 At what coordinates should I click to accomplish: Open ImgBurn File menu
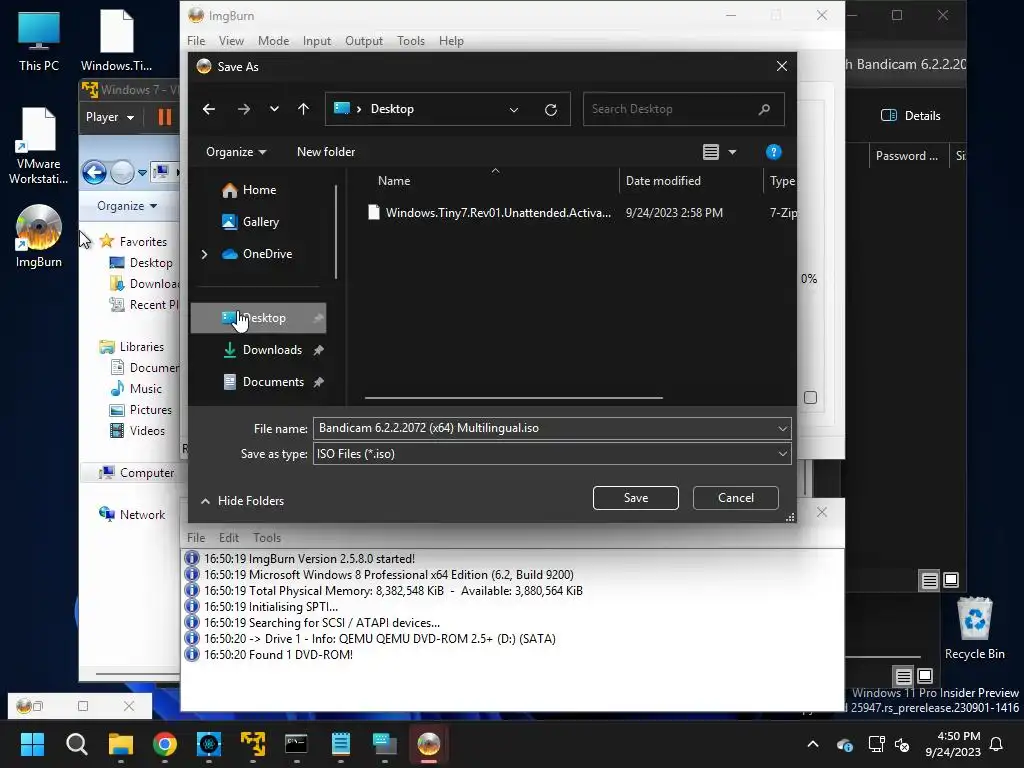tap(196, 40)
